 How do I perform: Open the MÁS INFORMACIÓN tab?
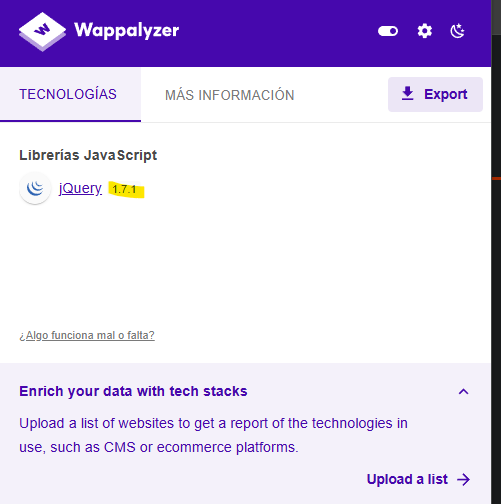click(230, 95)
